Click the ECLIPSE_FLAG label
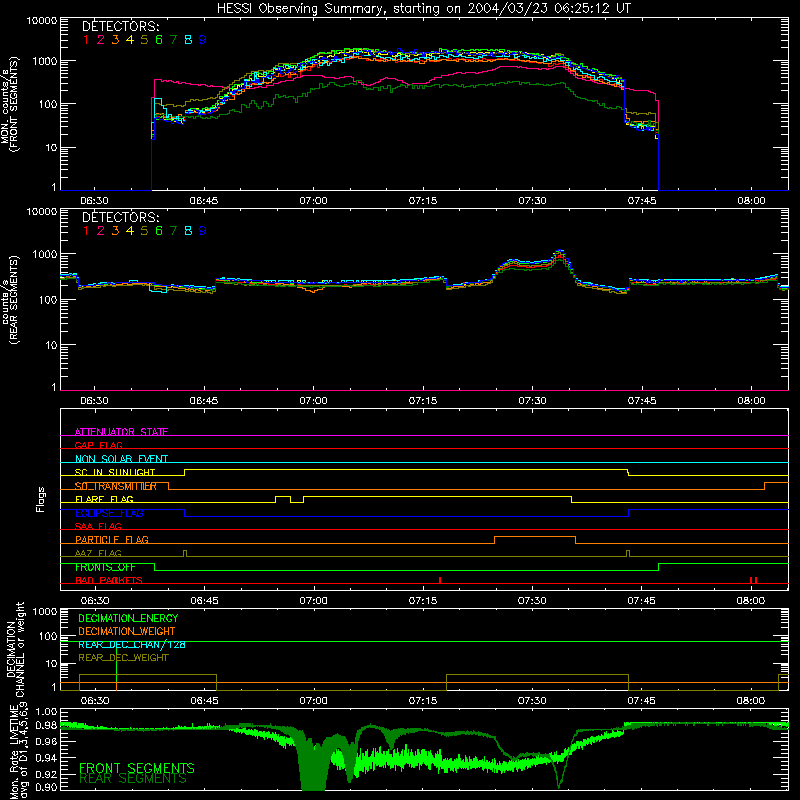Viewport: 800px width, 800px height. coord(109,513)
